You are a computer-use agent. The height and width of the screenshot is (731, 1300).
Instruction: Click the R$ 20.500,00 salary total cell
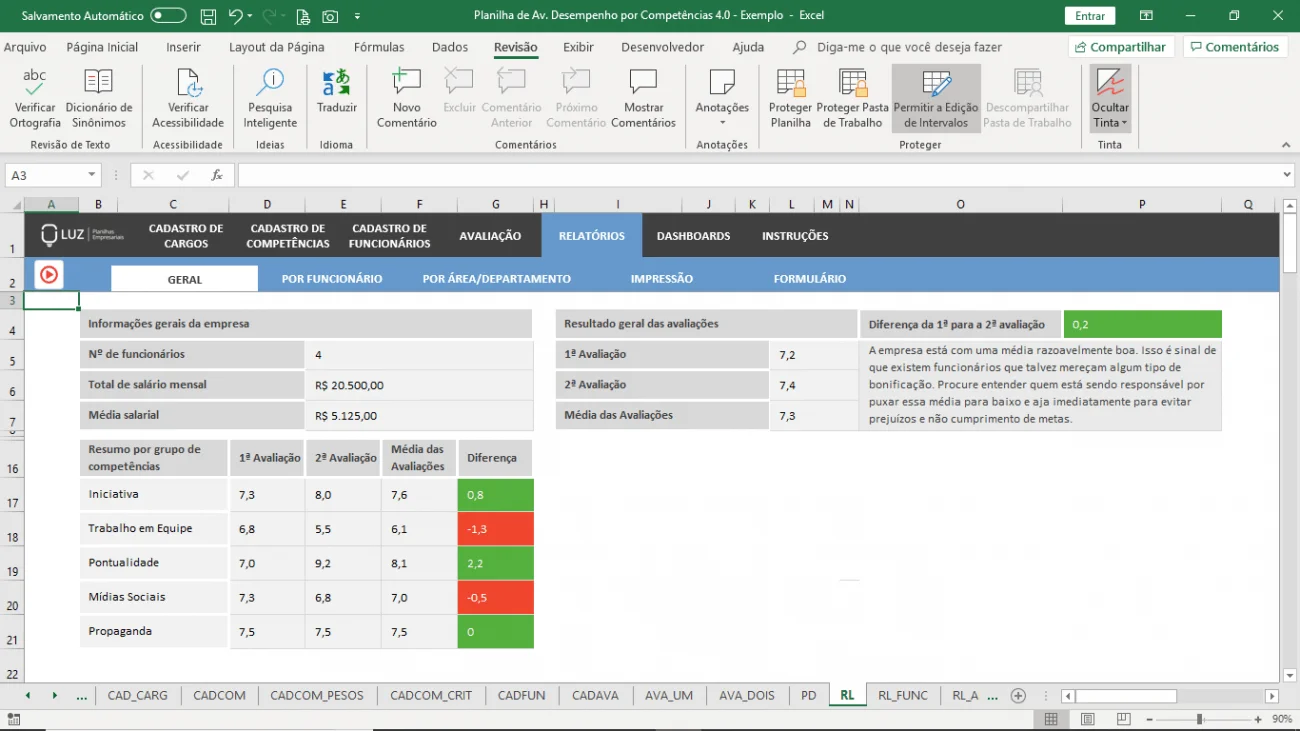pos(418,385)
